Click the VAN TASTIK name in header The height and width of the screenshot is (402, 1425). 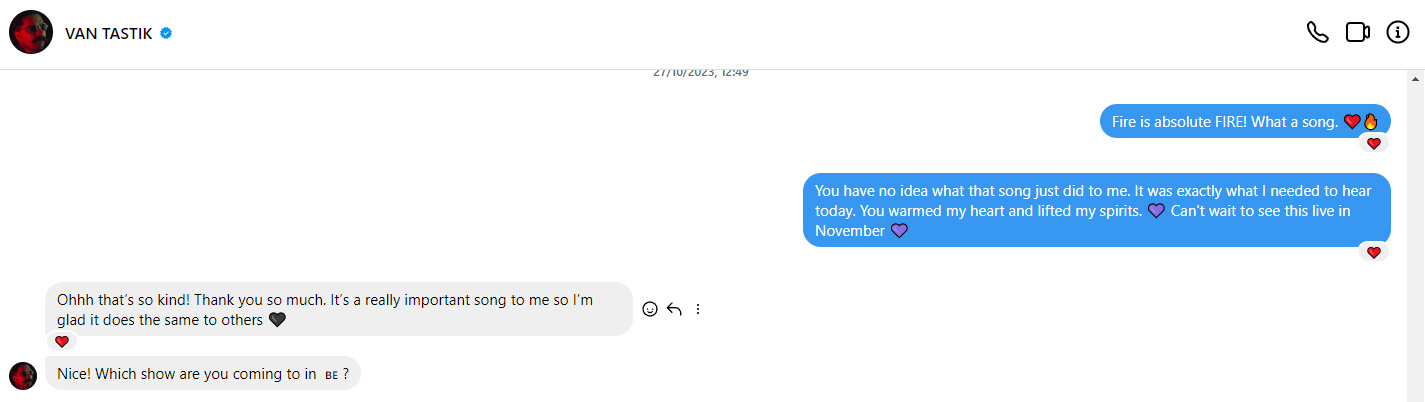pyautogui.click(x=108, y=33)
